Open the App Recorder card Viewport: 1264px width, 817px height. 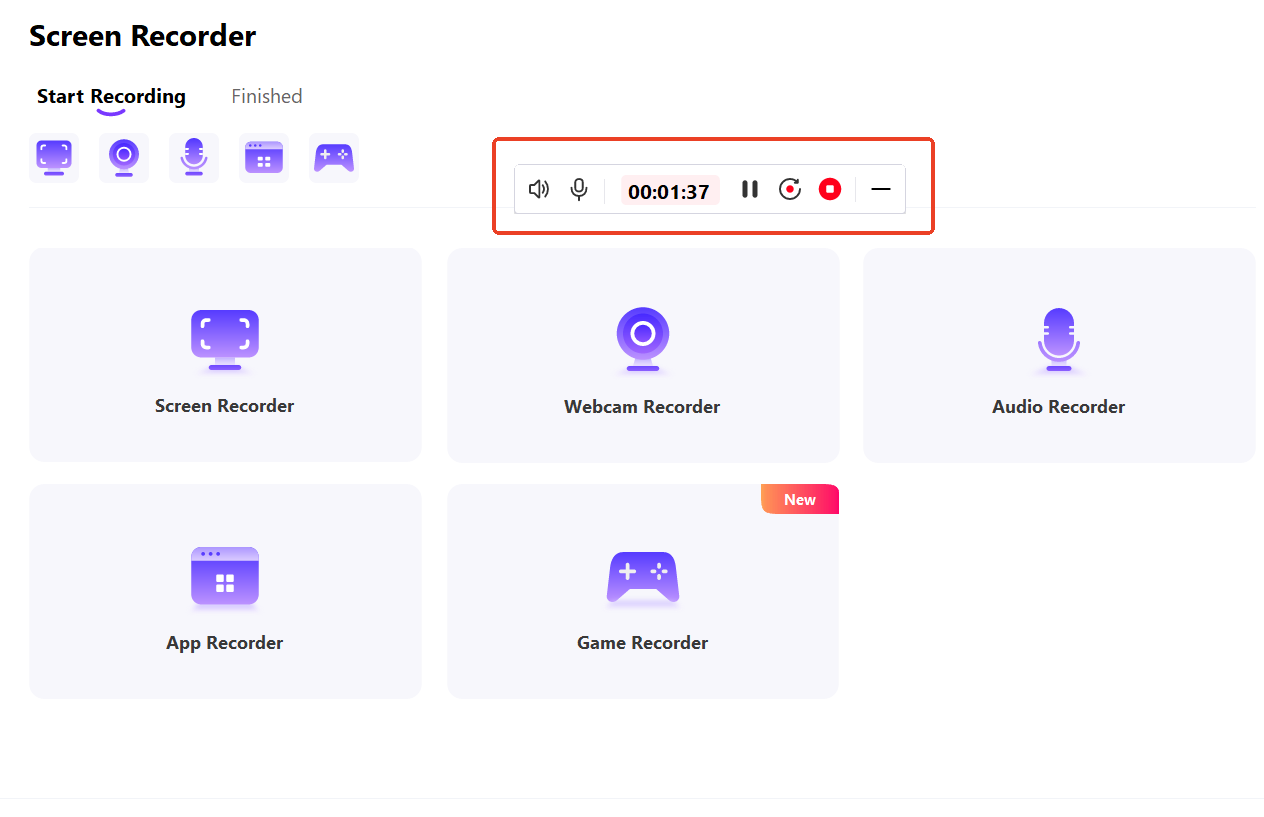click(225, 591)
